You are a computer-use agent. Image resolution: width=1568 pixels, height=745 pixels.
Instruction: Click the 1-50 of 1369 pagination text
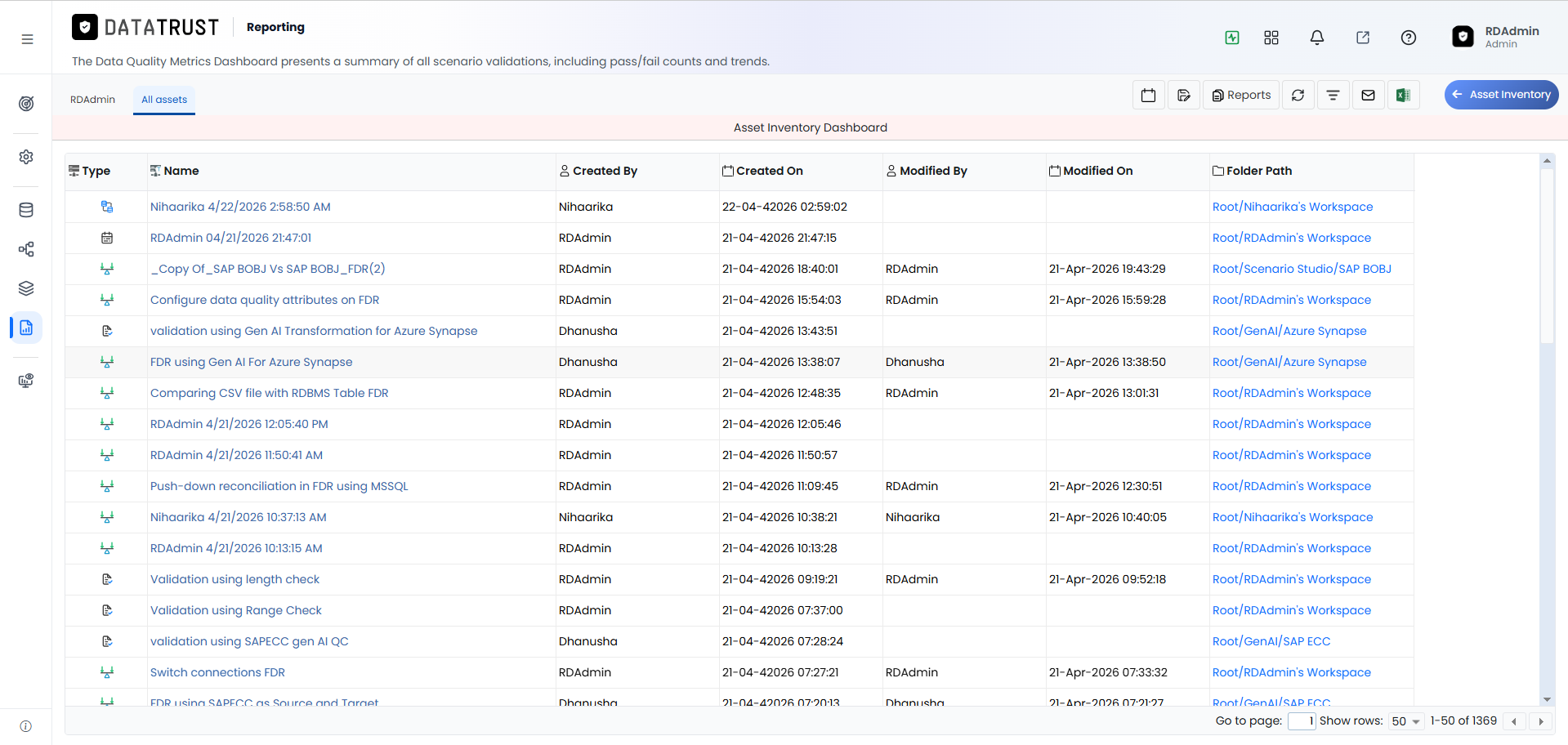(x=1463, y=721)
